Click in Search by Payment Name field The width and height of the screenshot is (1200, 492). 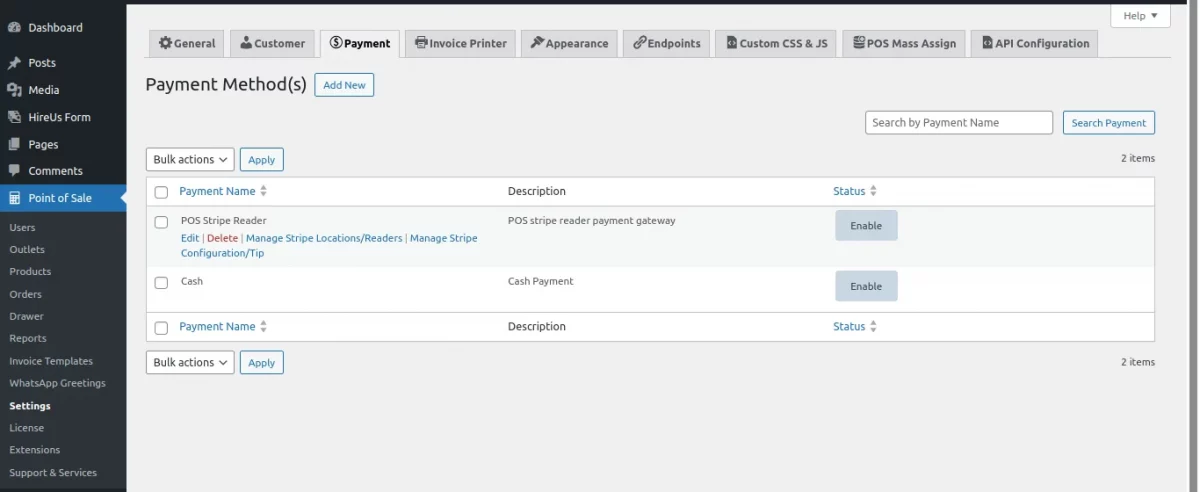pos(959,123)
